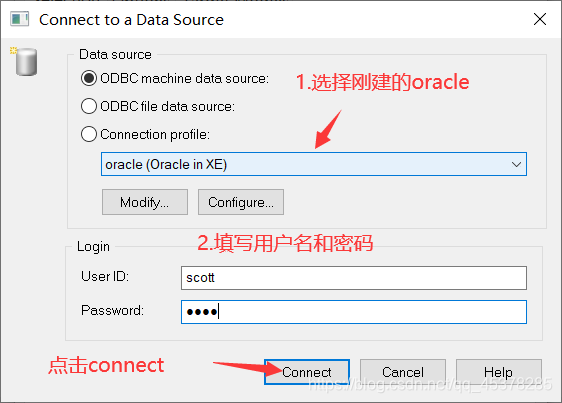Open the Modify... dialog
Viewport: 562px width, 403px height.
144,202
